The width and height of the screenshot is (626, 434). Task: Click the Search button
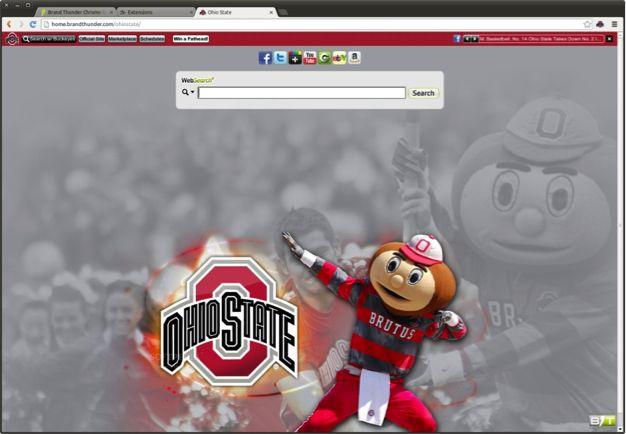(423, 93)
